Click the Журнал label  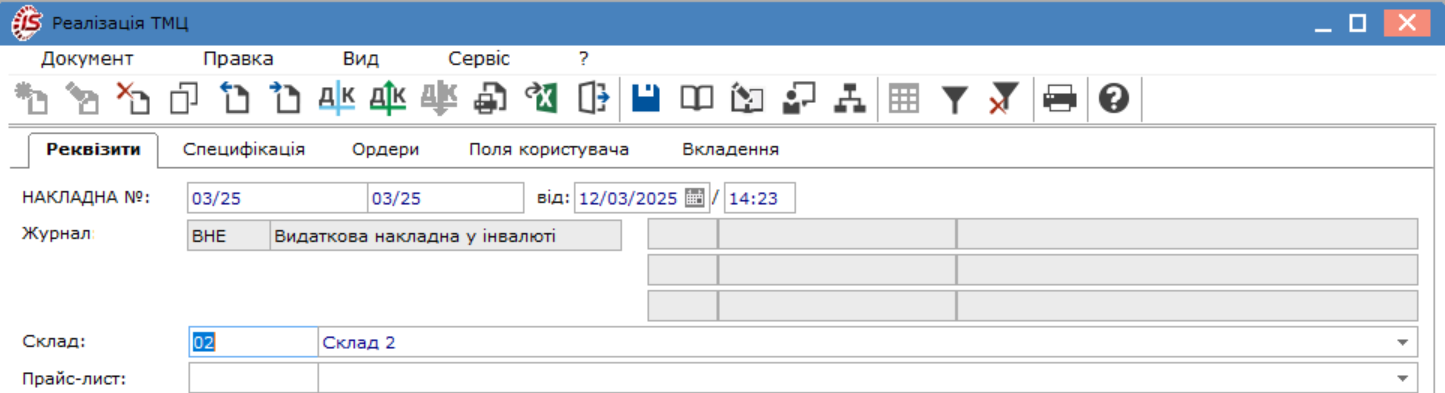tap(57, 233)
